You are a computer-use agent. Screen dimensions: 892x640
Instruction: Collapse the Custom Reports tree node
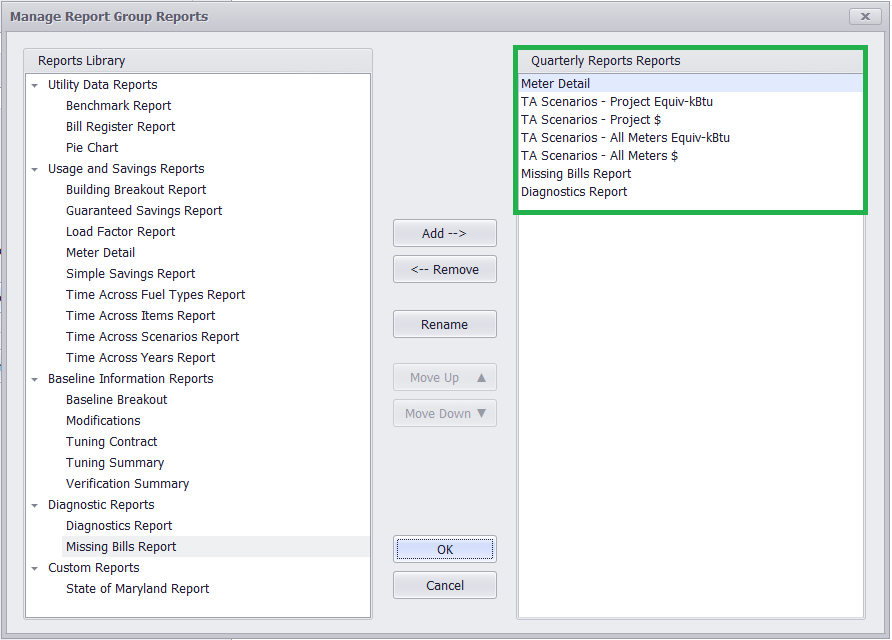tap(35, 569)
